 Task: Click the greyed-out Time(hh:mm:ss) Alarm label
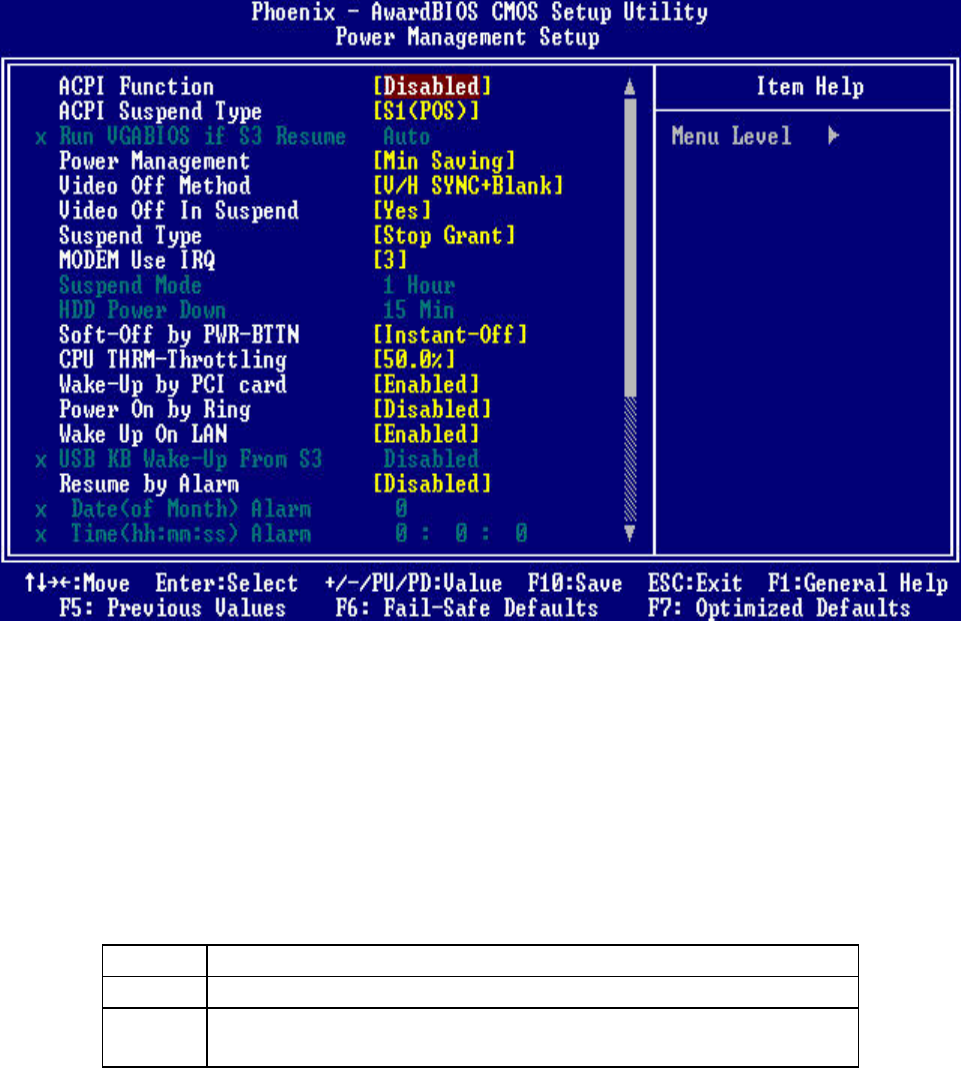point(191,533)
